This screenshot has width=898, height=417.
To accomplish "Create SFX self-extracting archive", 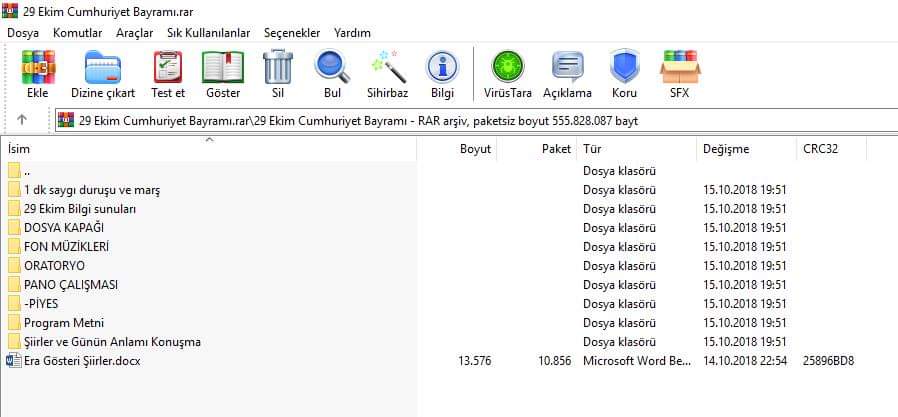I will [x=679, y=74].
